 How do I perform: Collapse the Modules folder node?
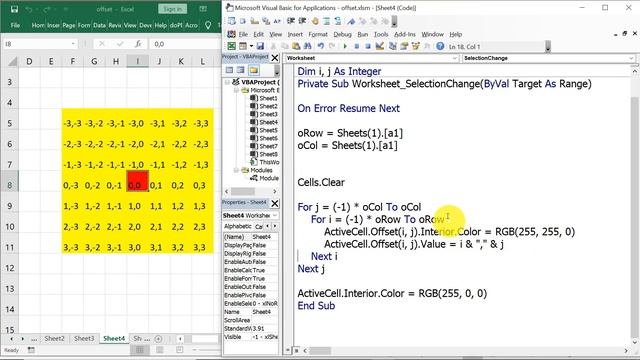pyautogui.click(x=236, y=170)
